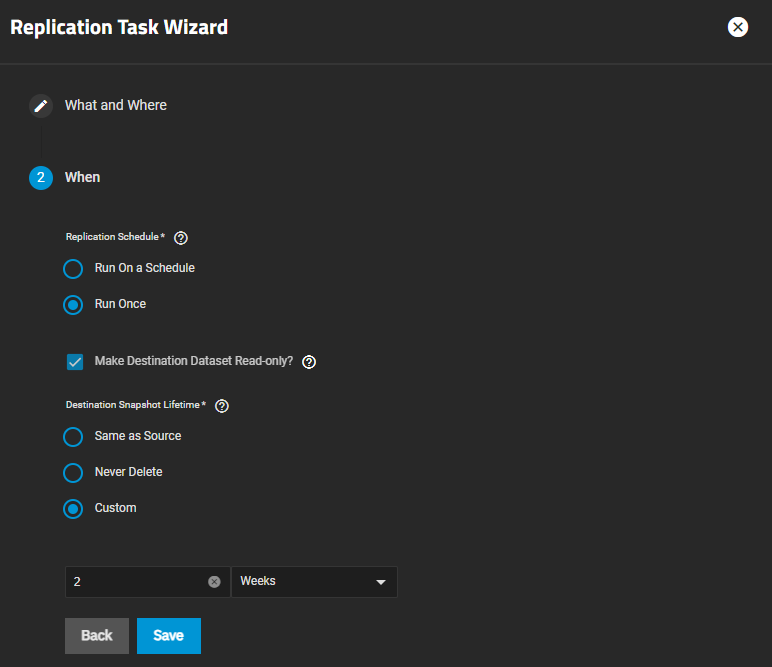
Task: Close the Replication Task Wizard
Action: 738,27
